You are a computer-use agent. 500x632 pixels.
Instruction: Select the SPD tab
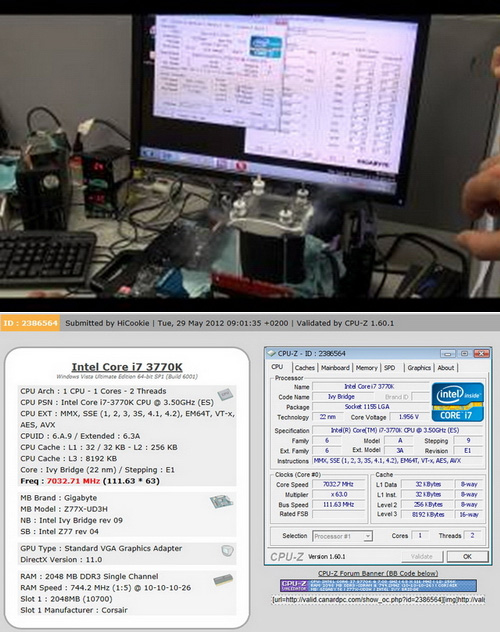pyautogui.click(x=389, y=368)
